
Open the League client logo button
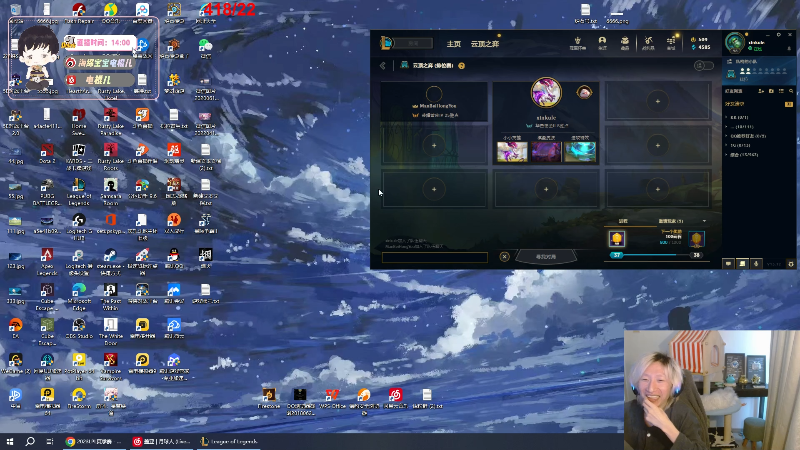(x=386, y=43)
